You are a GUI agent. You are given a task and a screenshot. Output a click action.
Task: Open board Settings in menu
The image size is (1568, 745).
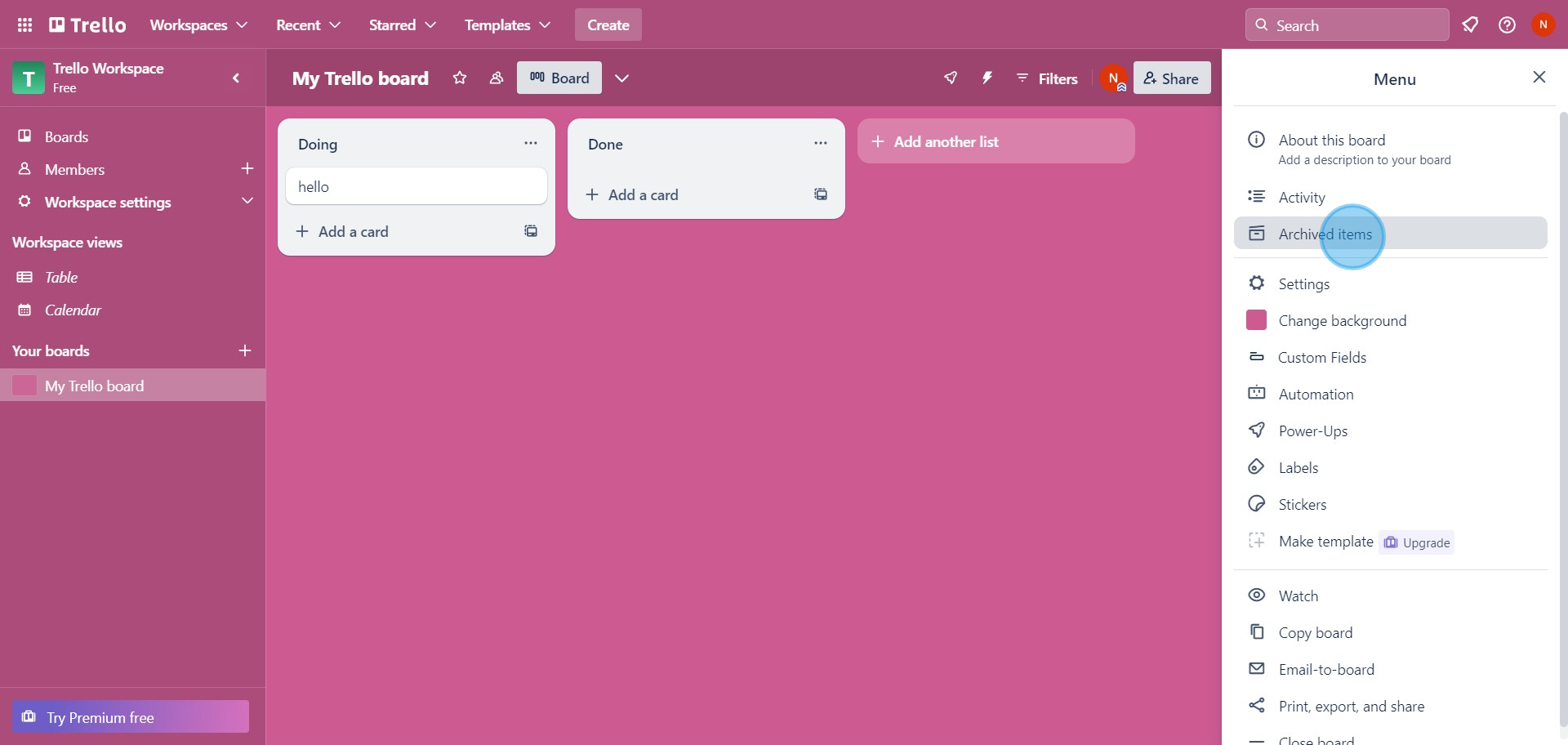pyautogui.click(x=1391, y=284)
